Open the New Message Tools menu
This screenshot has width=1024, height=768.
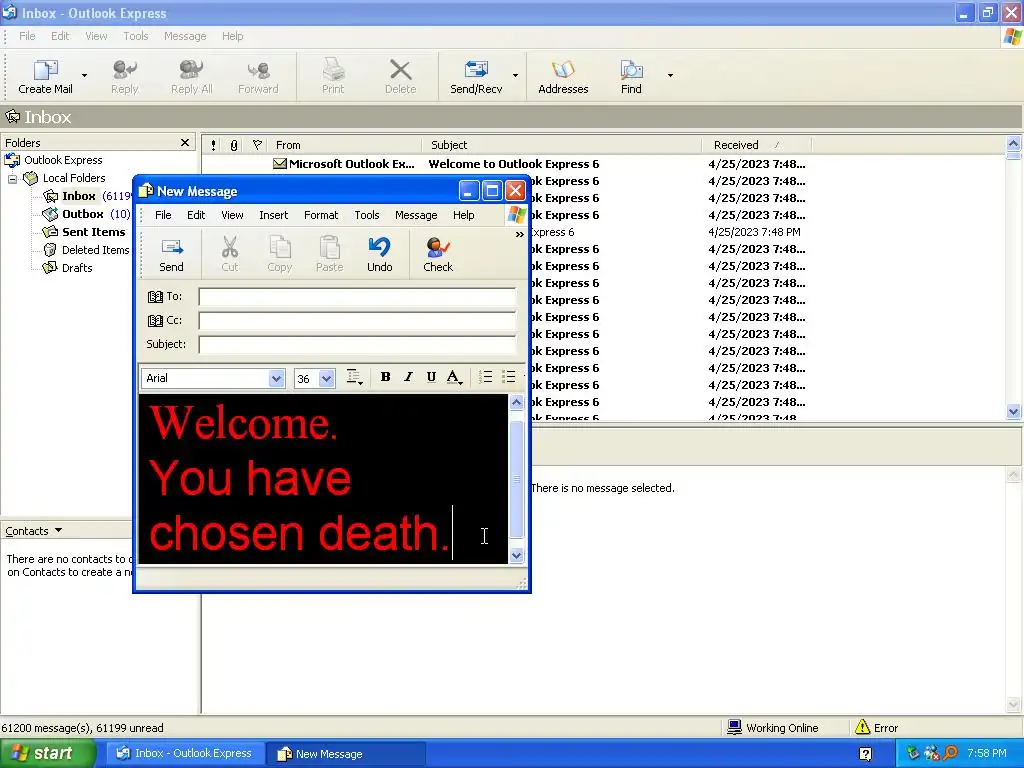pyautogui.click(x=367, y=215)
